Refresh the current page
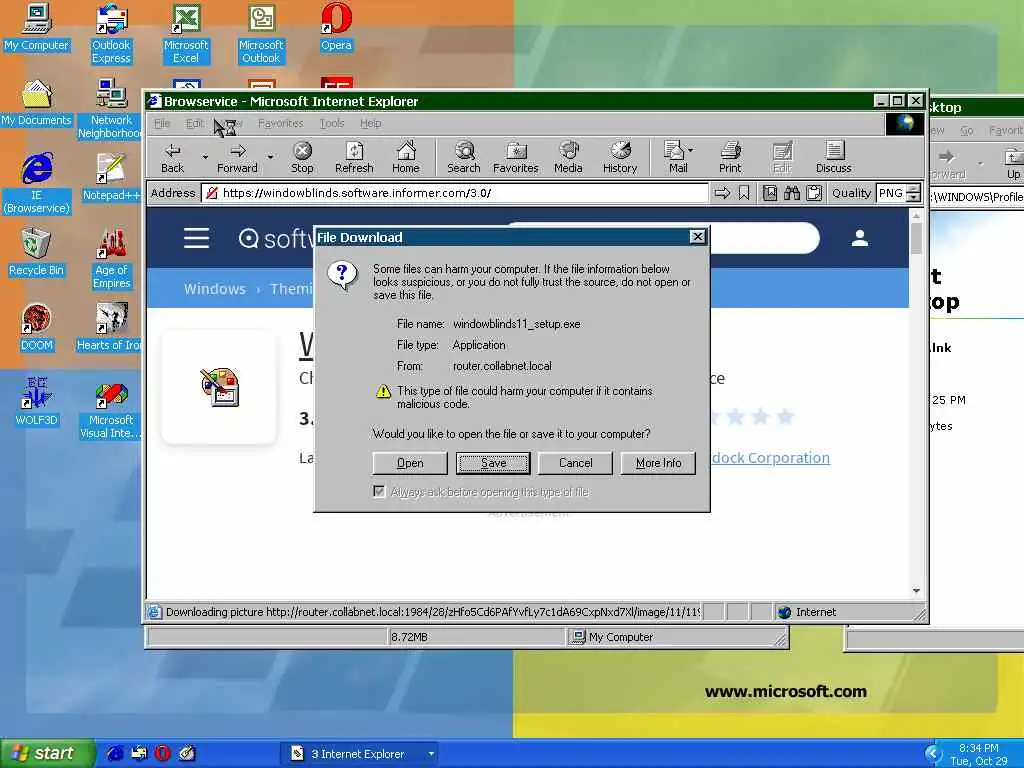This screenshot has width=1024, height=768. coord(354,157)
